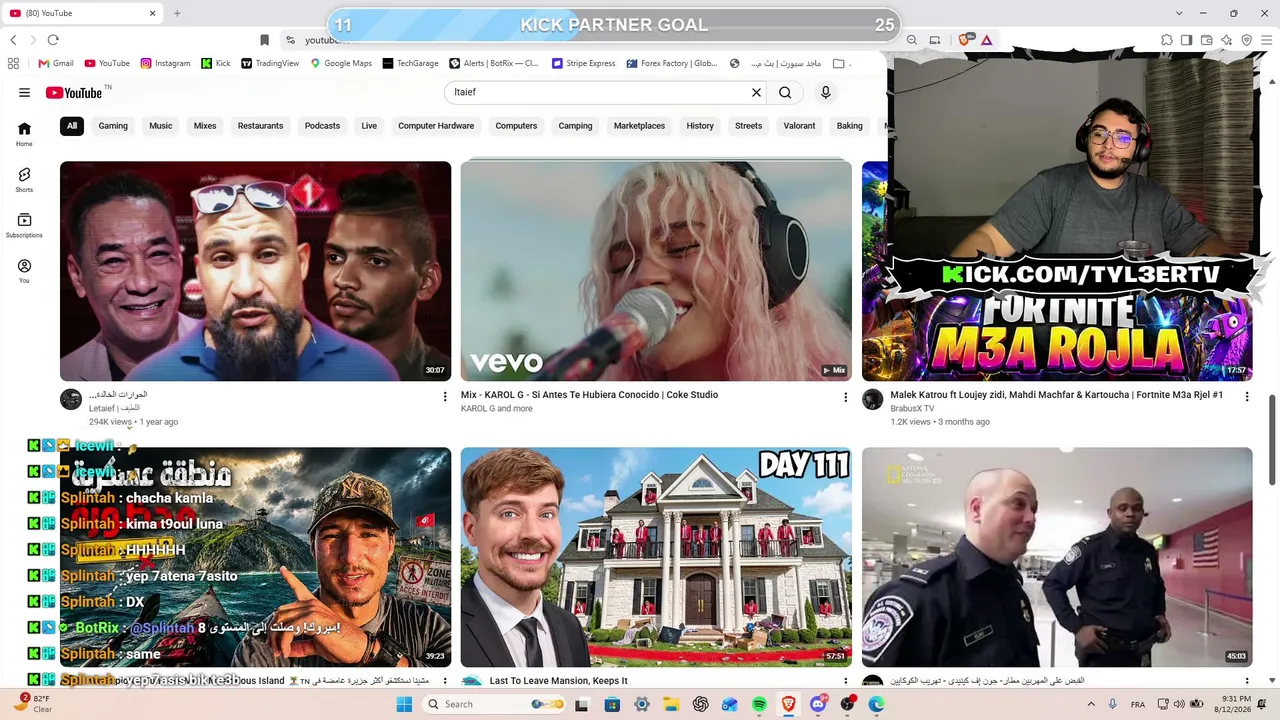Select the Music filter chip

[161, 126]
